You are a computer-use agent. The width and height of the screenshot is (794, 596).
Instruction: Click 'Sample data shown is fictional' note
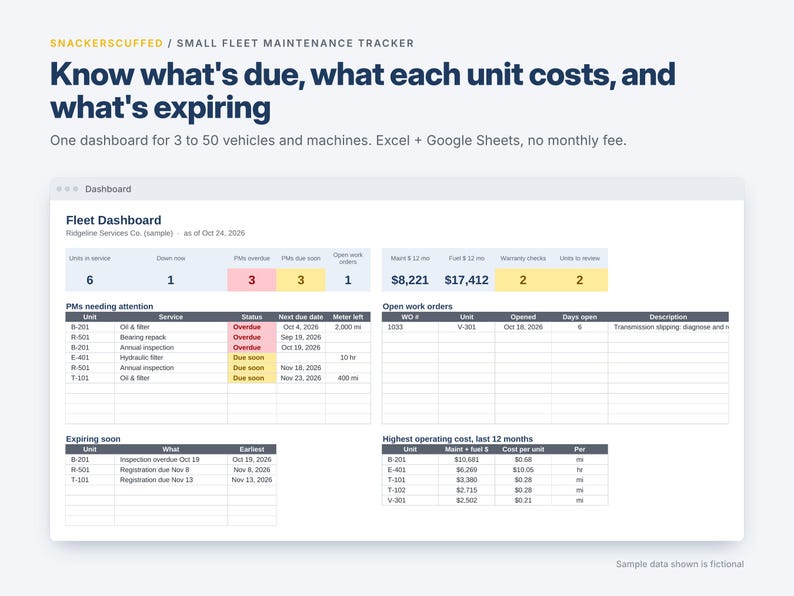680,564
